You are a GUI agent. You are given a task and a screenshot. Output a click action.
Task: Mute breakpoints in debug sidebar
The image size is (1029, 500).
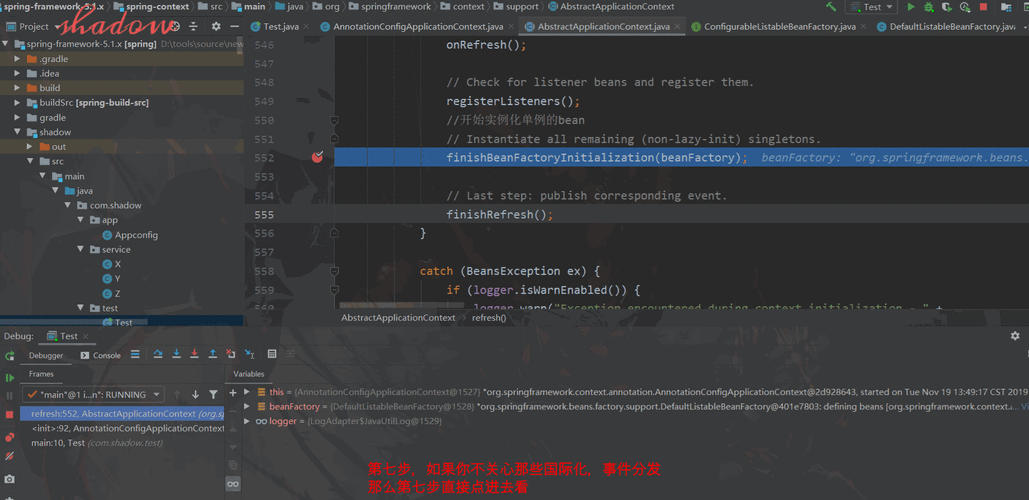tap(10, 456)
